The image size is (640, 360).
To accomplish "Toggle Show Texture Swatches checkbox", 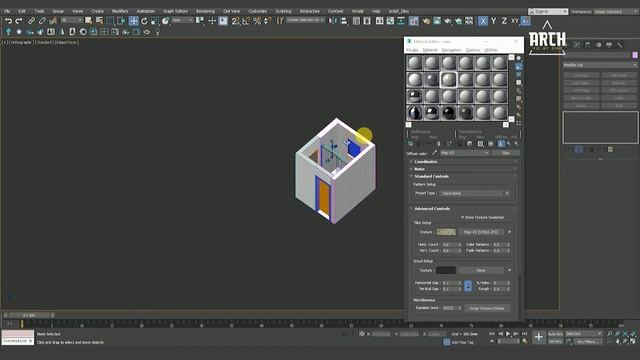I will (x=462, y=218).
